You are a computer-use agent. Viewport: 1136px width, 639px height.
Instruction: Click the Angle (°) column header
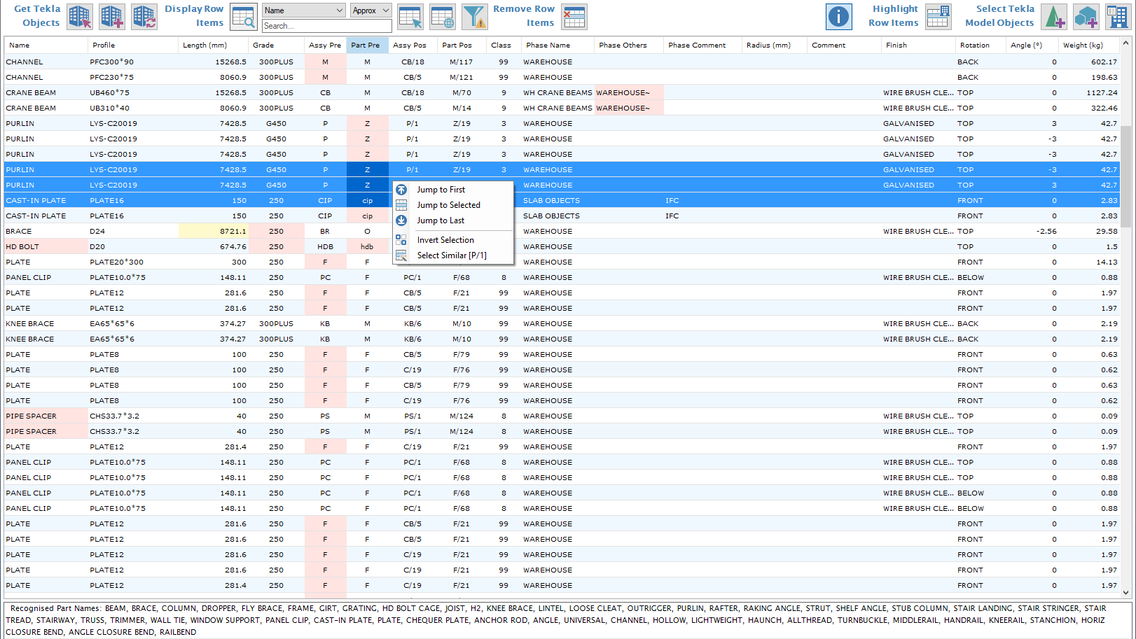click(x=1032, y=45)
